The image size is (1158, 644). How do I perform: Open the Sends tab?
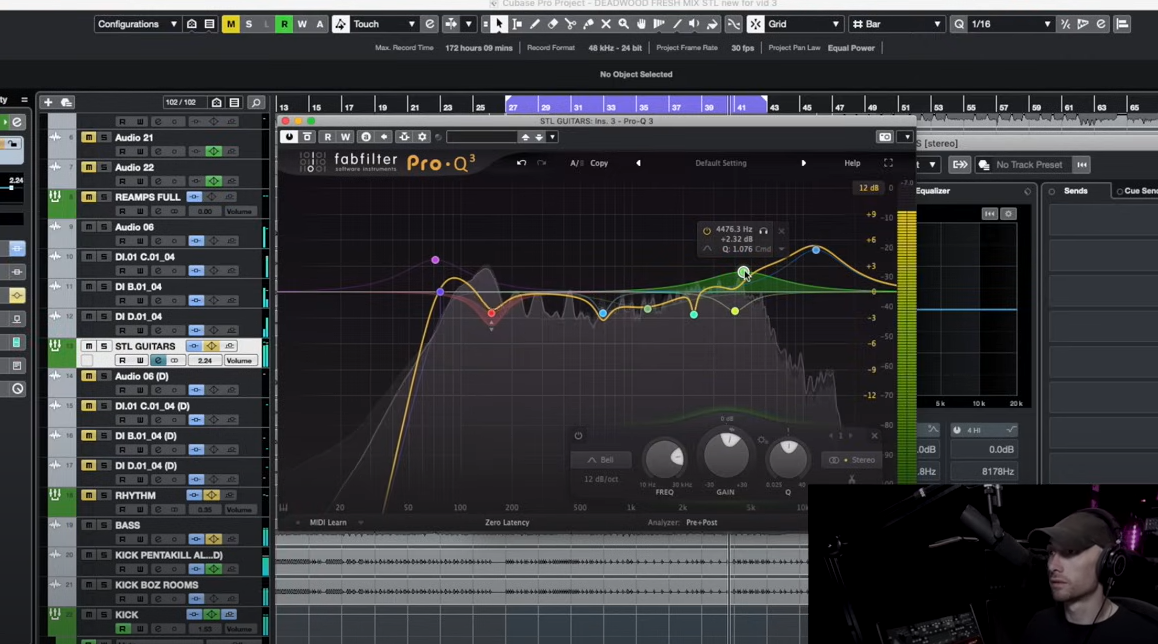(1075, 191)
